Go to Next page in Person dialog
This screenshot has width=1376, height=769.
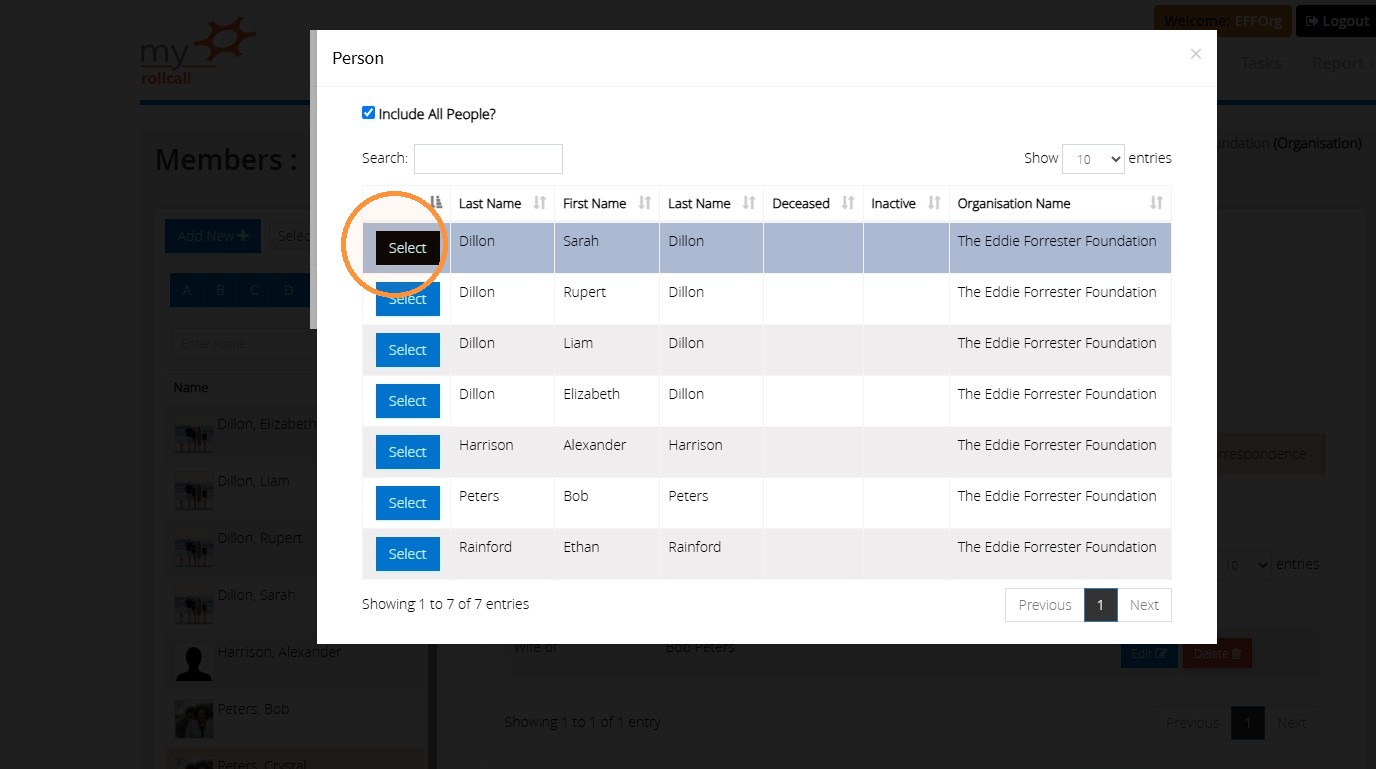tap(1144, 605)
